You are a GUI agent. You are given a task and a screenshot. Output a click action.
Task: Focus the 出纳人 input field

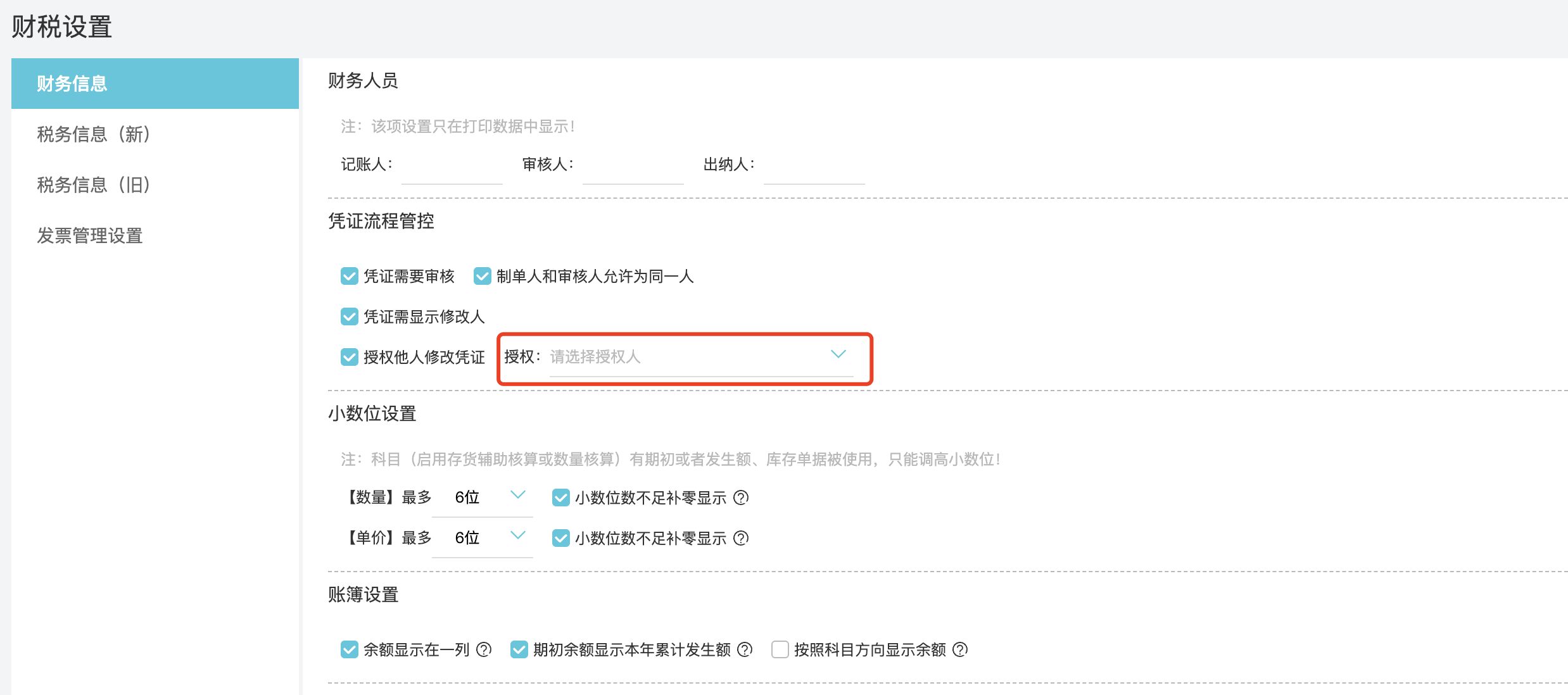(814, 167)
